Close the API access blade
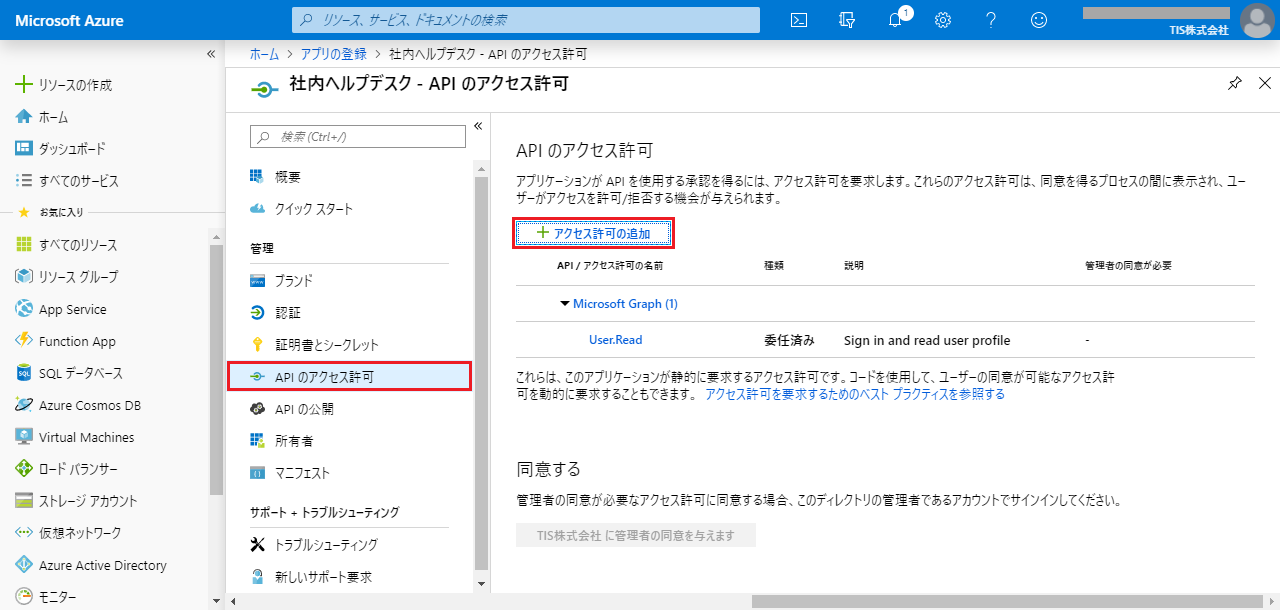 coord(1266,84)
